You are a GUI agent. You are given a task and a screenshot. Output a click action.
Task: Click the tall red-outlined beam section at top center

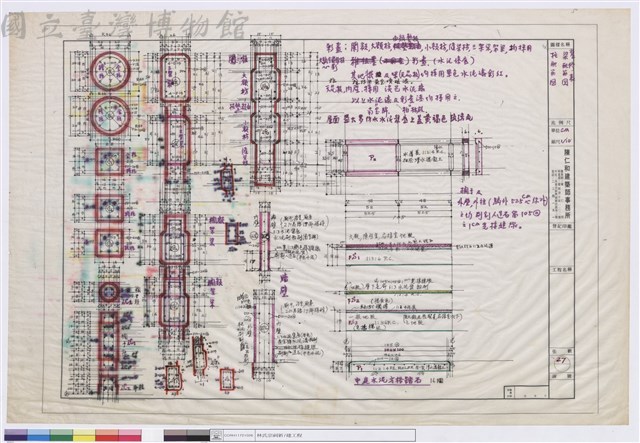coord(264,120)
